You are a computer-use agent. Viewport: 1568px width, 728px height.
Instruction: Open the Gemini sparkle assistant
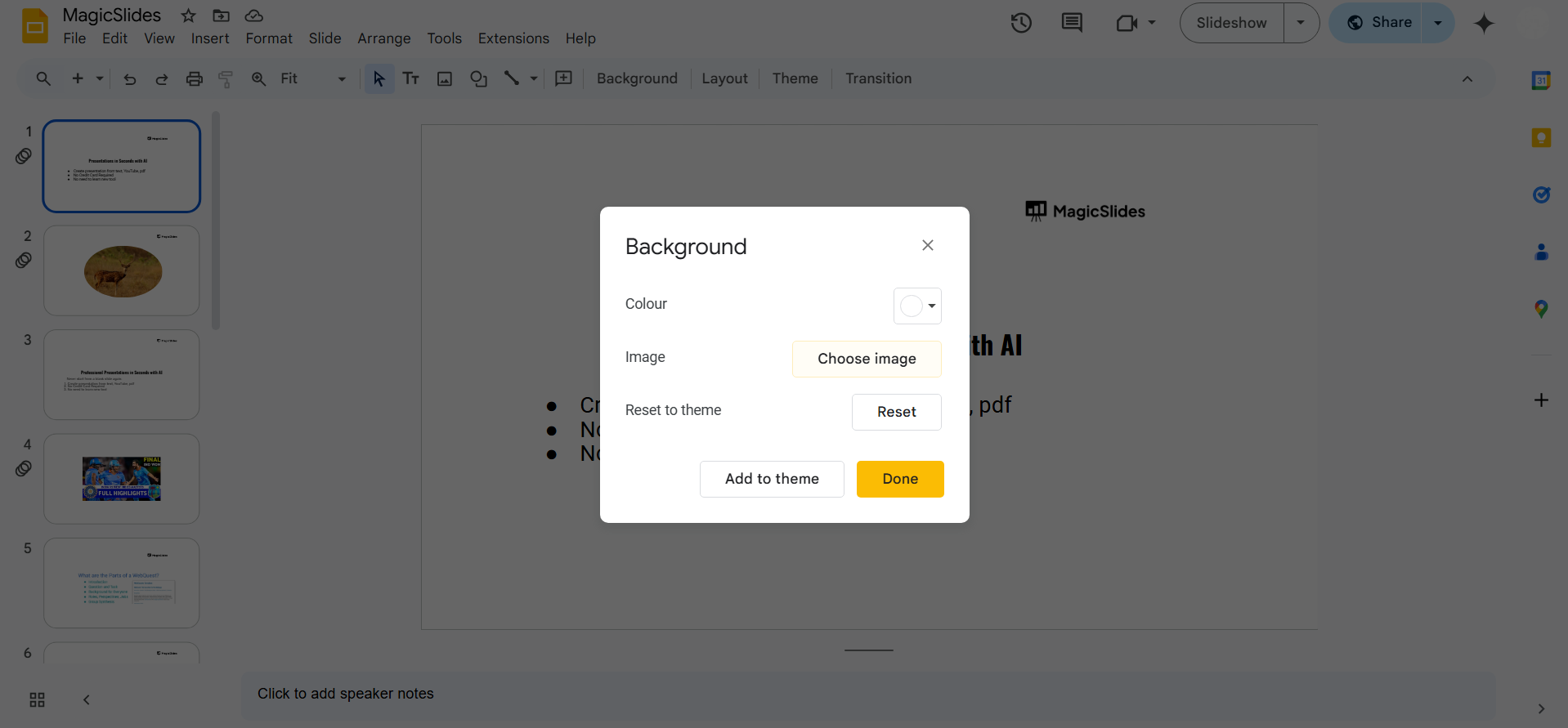click(1484, 23)
